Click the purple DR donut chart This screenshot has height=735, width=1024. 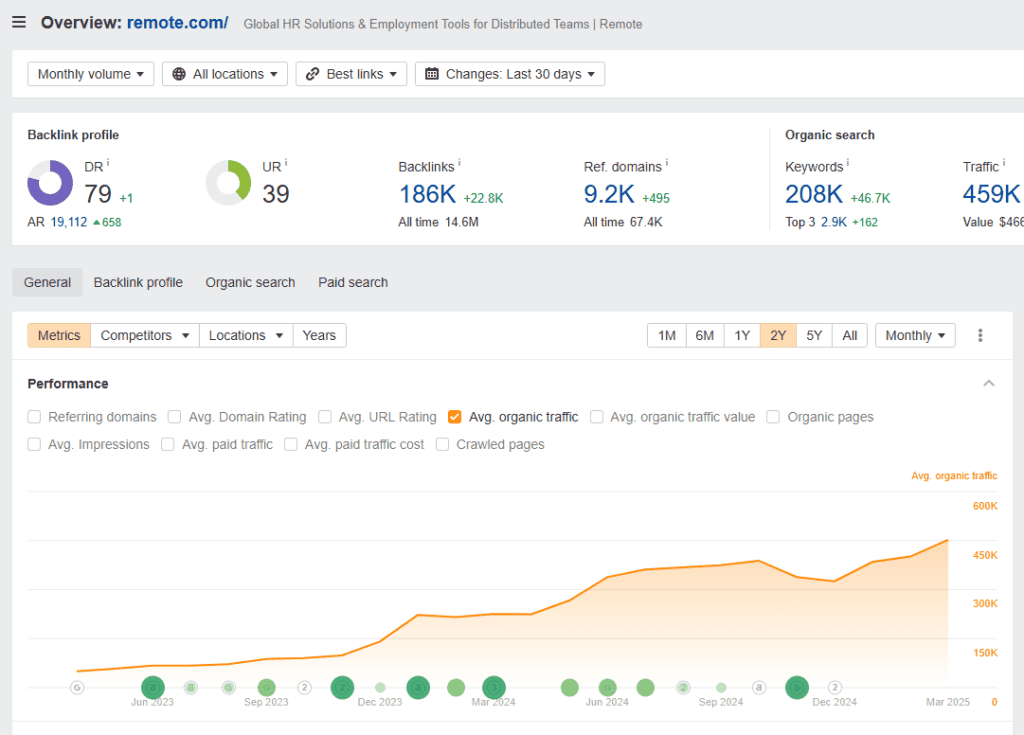[x=50, y=183]
